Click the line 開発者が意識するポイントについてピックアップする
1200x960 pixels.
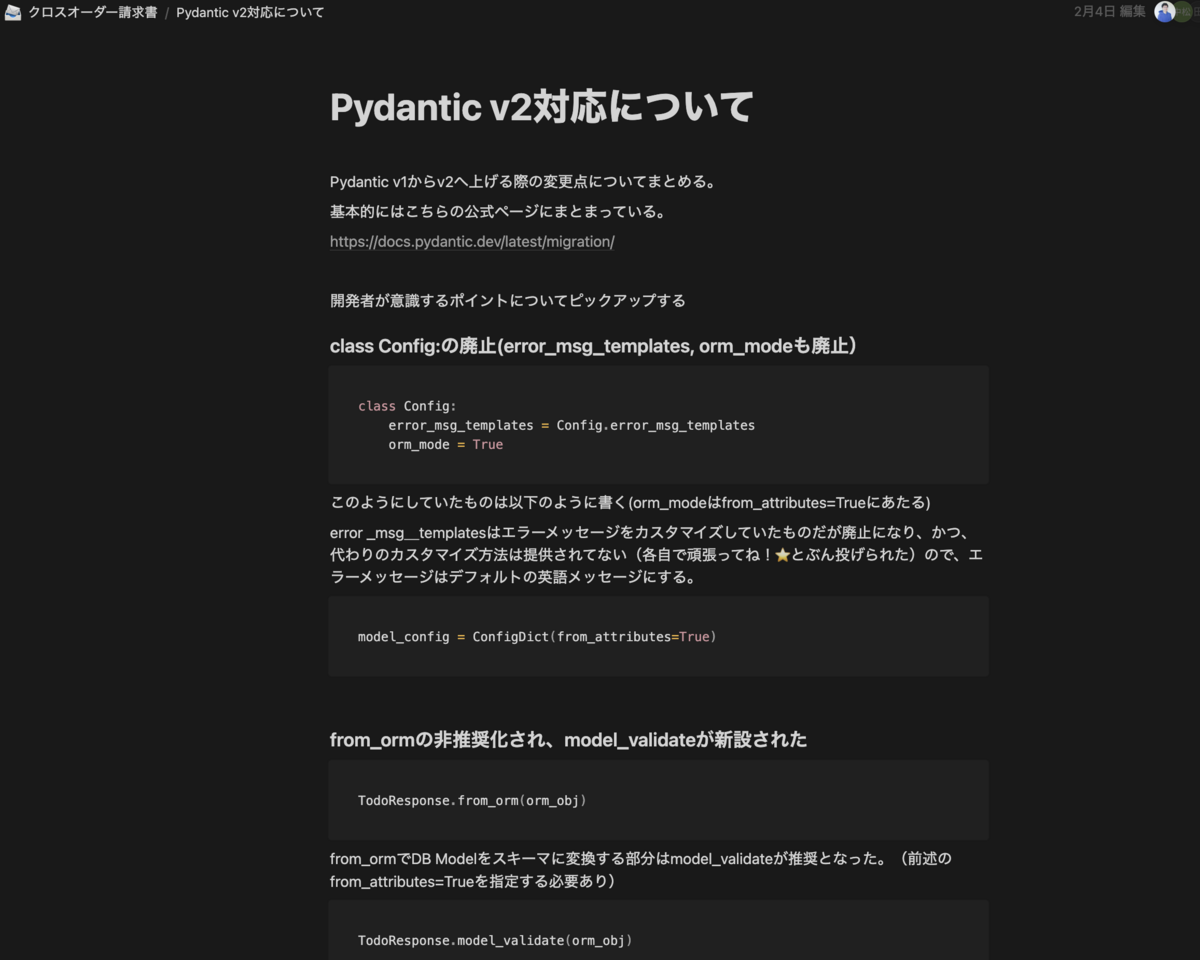click(x=508, y=301)
